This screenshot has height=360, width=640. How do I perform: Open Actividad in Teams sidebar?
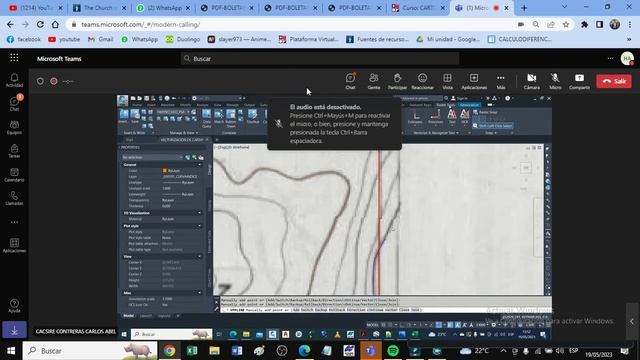14,80
